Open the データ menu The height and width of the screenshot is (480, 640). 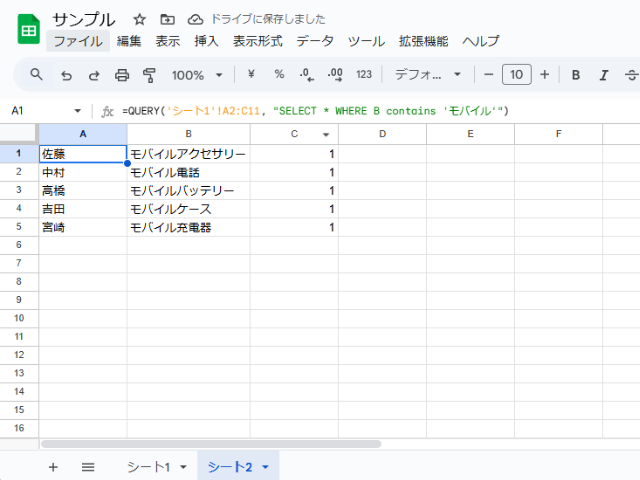pyautogui.click(x=315, y=41)
